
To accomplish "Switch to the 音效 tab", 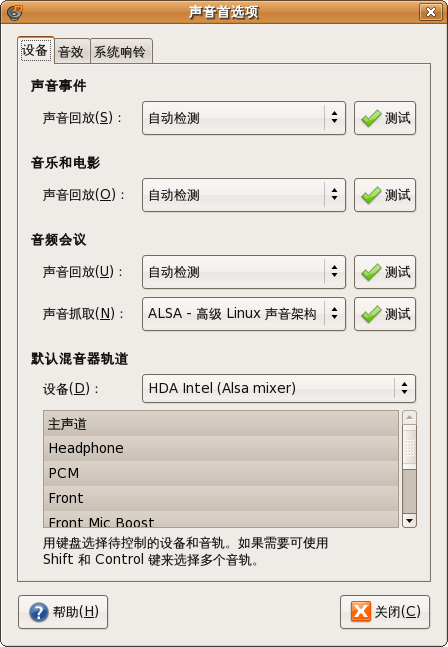I will coord(71,52).
